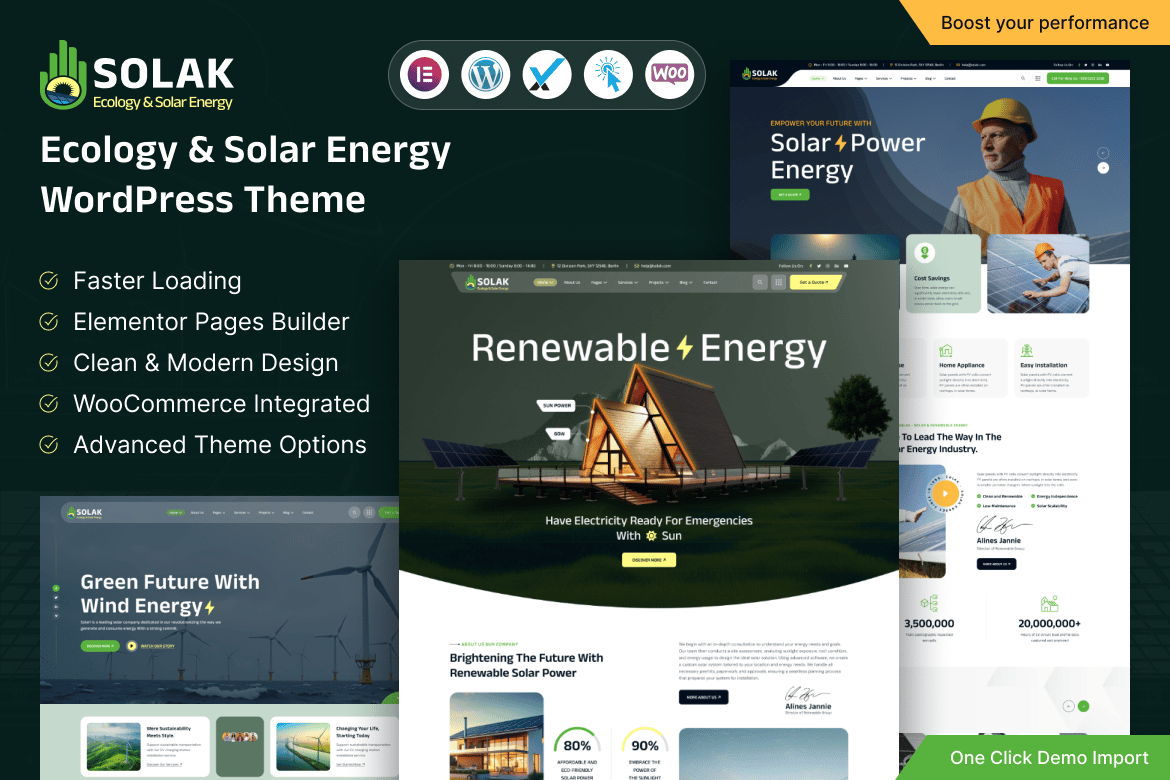Open the Projects dropdown in the navigation

tap(658, 282)
